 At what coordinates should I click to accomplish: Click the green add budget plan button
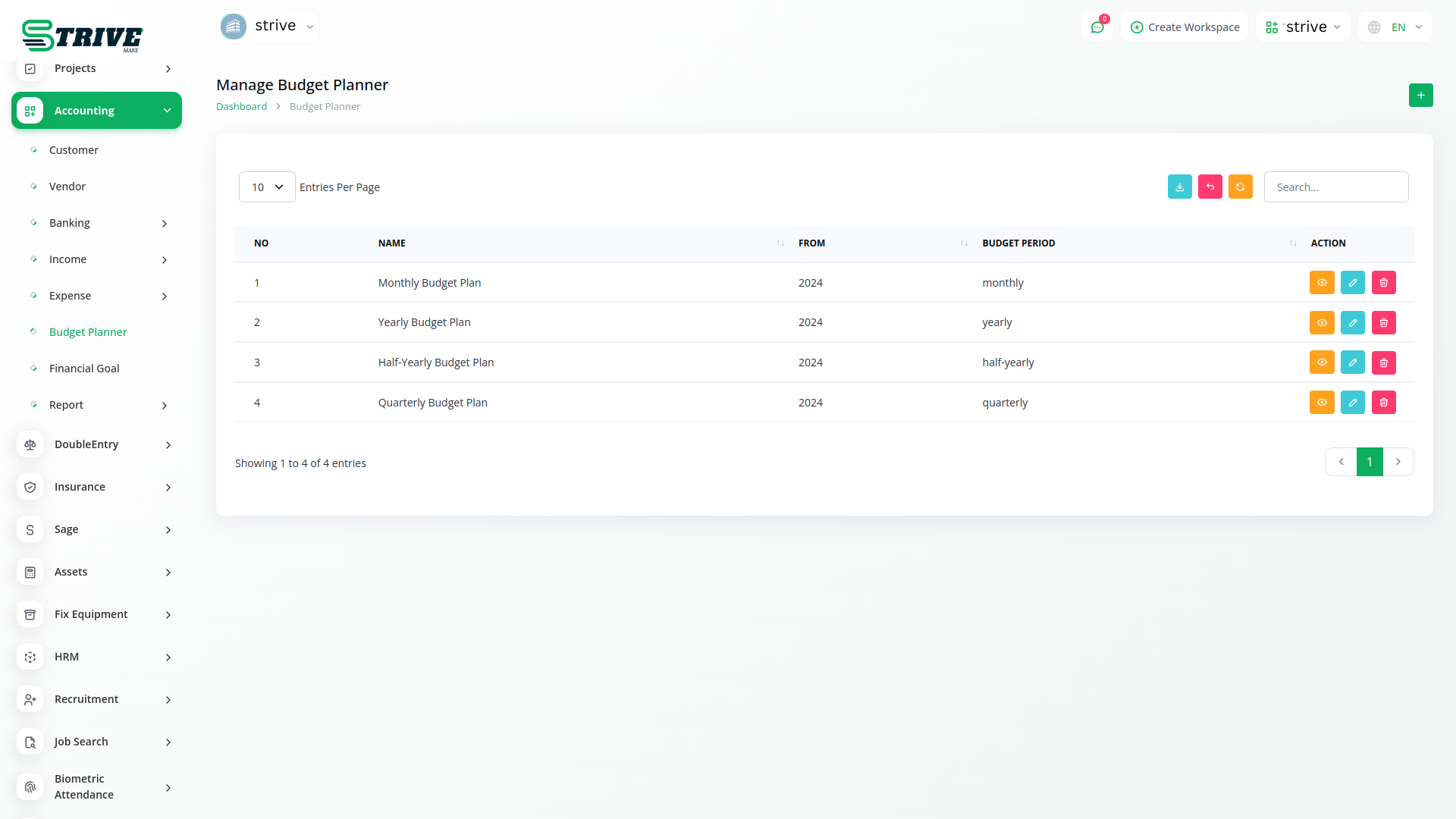tap(1420, 96)
